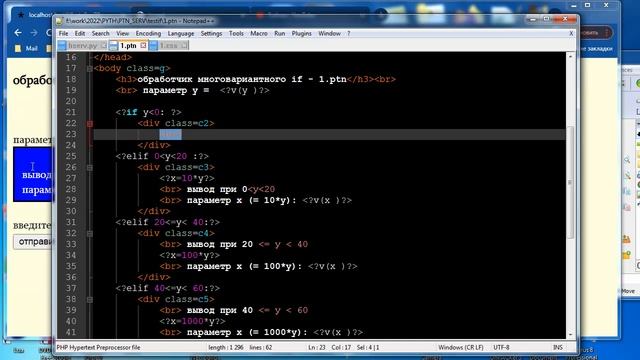The image size is (640, 360).
Task: Click the '<?x=100*y?>' code on line 34
Action: click(190, 256)
